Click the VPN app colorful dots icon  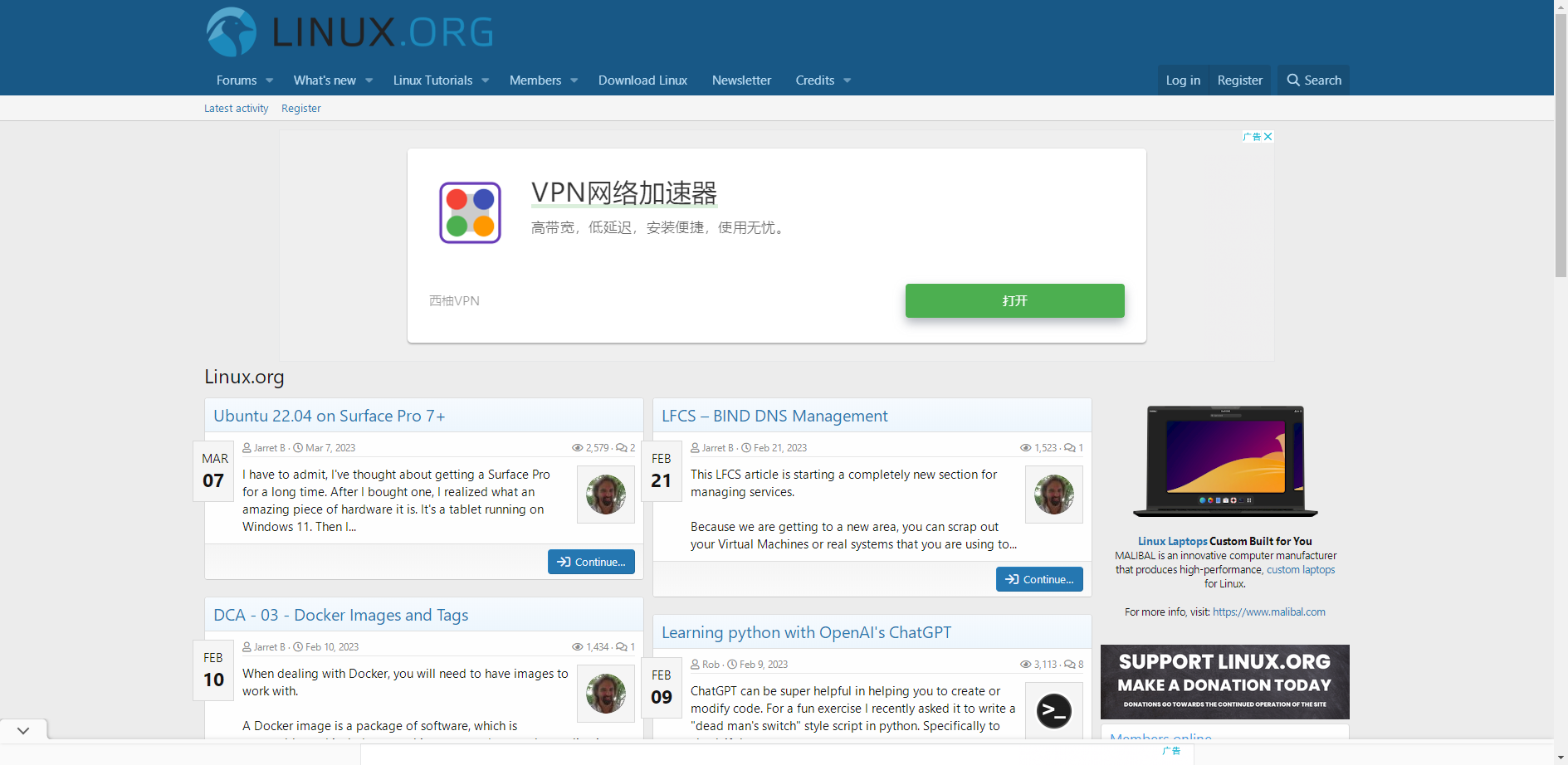470,212
